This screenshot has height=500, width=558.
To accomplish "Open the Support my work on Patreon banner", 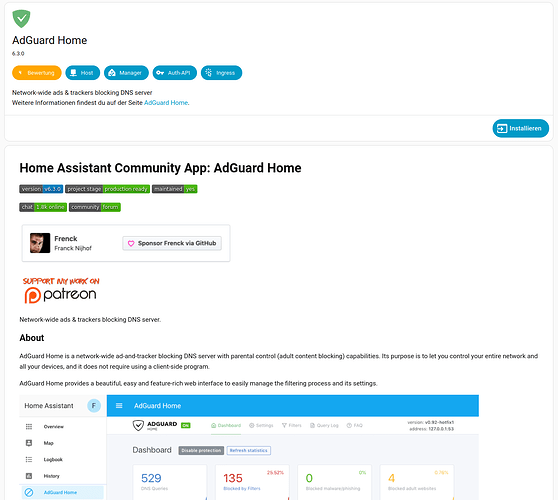I will [61, 290].
